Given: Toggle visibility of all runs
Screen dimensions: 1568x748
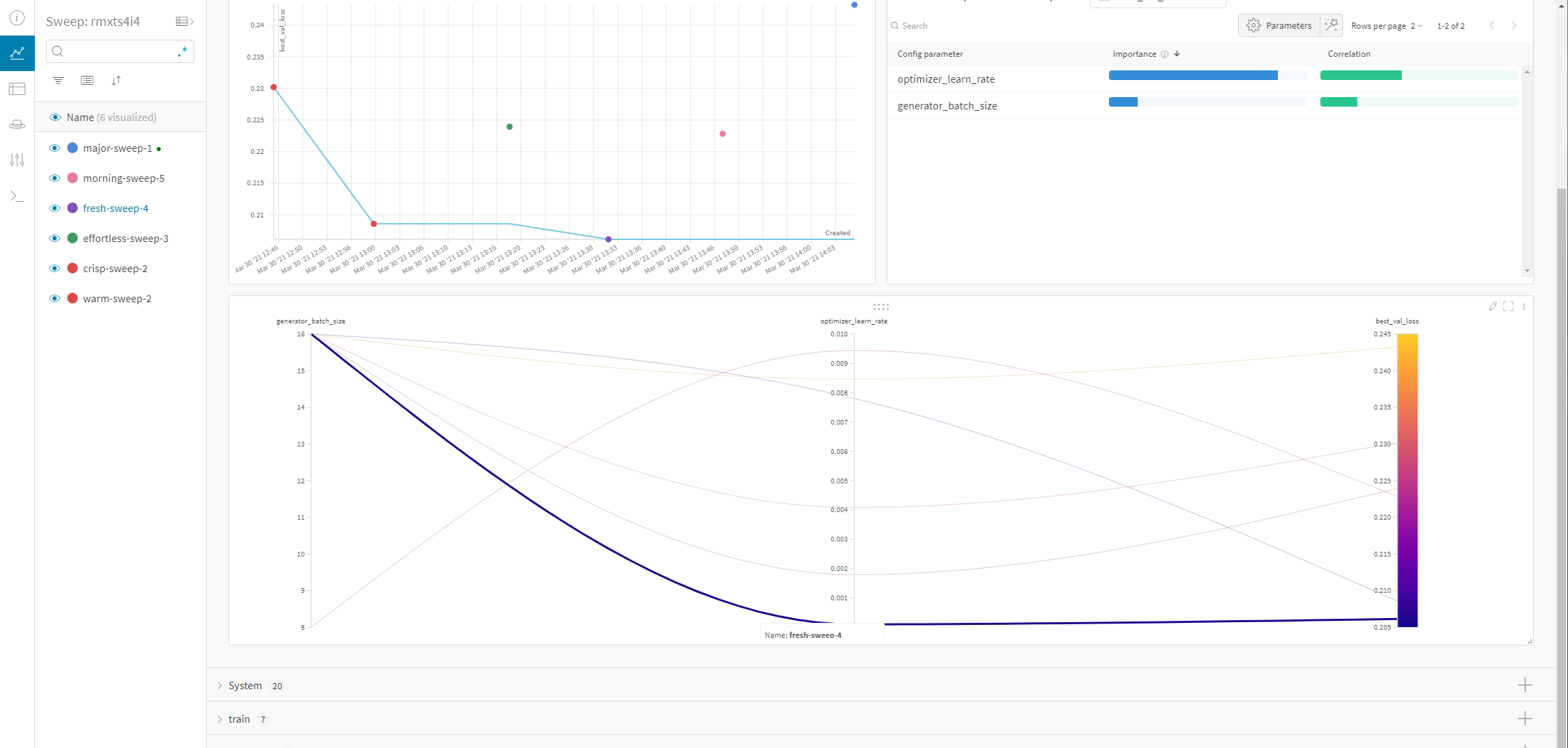Looking at the screenshot, I should coord(55,118).
